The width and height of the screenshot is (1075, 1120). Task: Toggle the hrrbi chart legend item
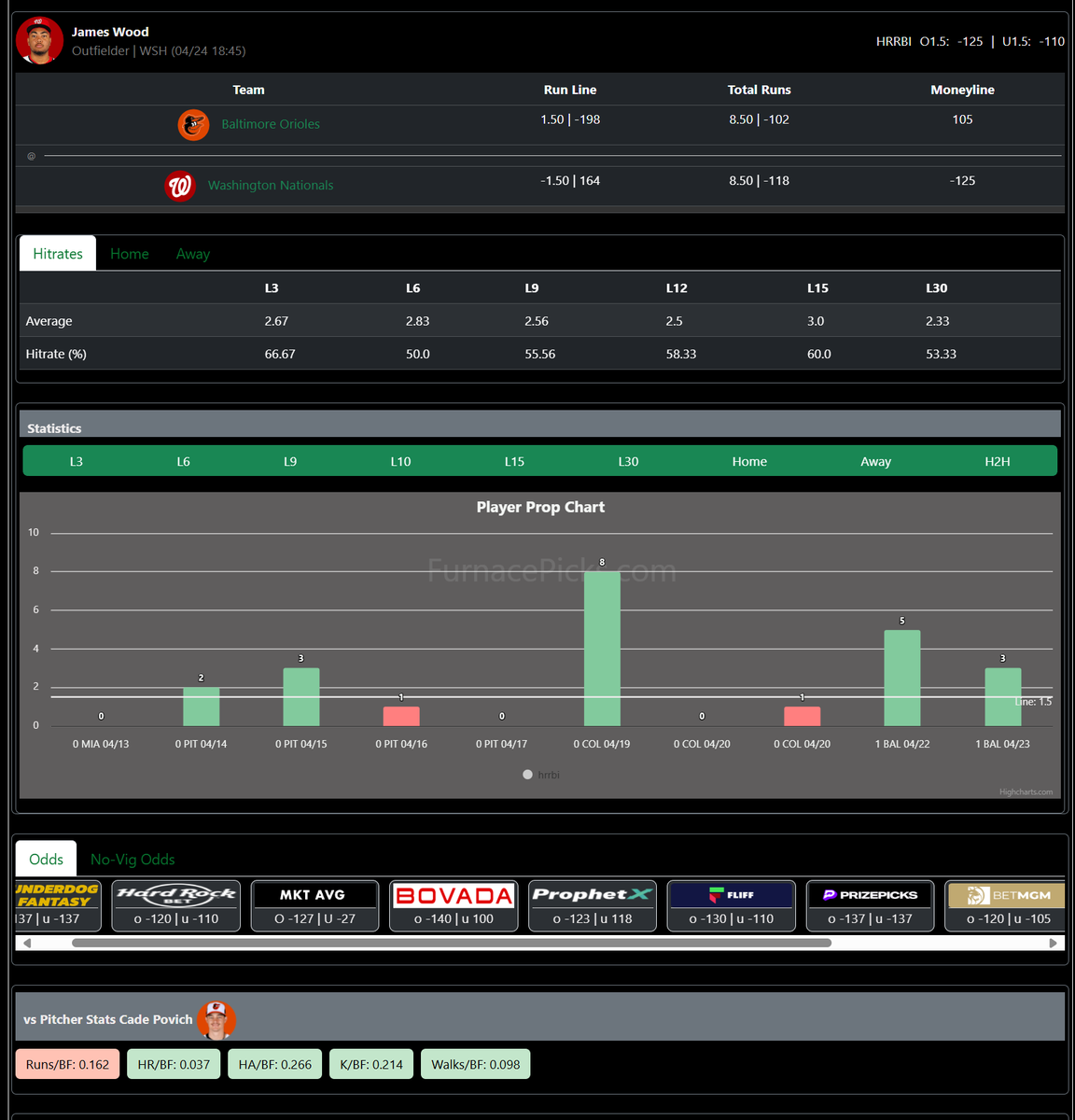pos(541,775)
